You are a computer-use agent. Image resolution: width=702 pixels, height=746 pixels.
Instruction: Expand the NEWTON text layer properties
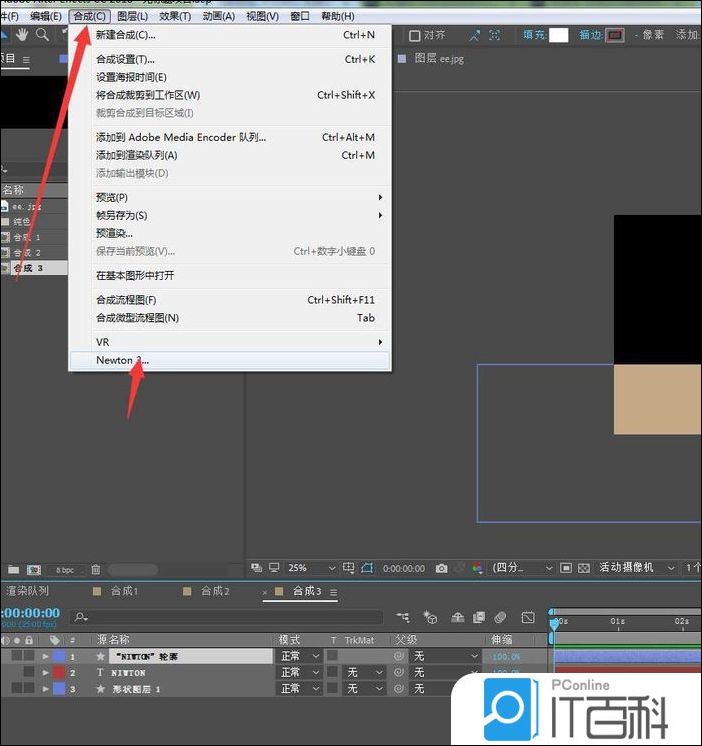click(45, 673)
